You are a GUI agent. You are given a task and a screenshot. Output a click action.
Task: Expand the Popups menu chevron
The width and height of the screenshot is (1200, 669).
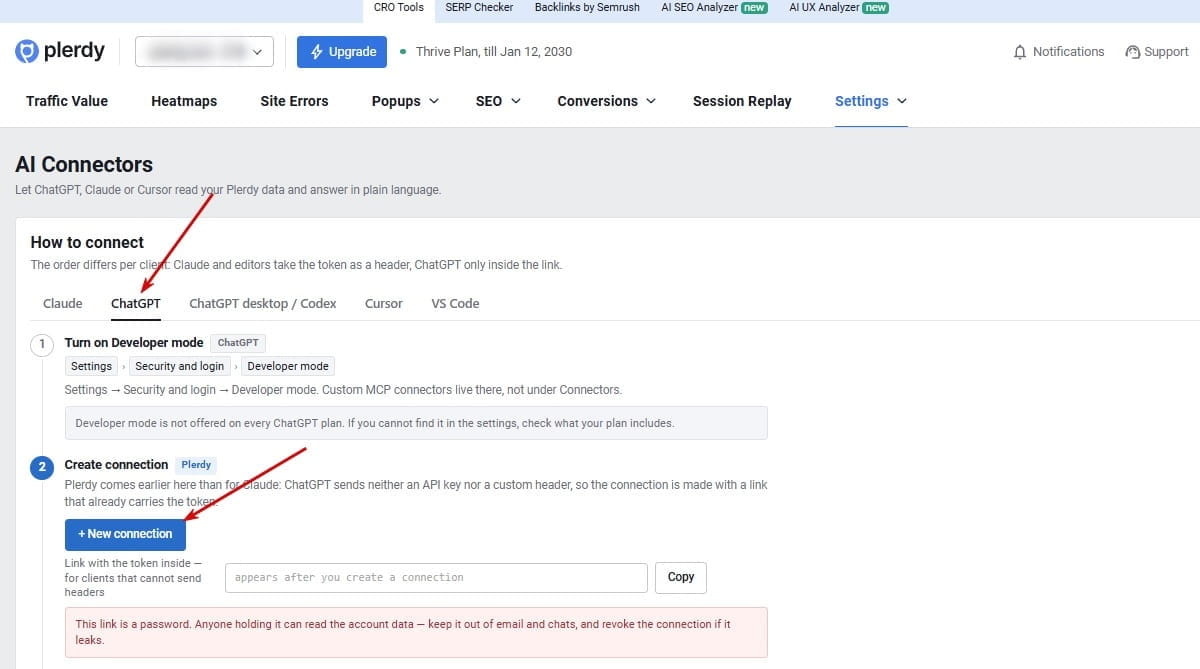[x=434, y=101]
